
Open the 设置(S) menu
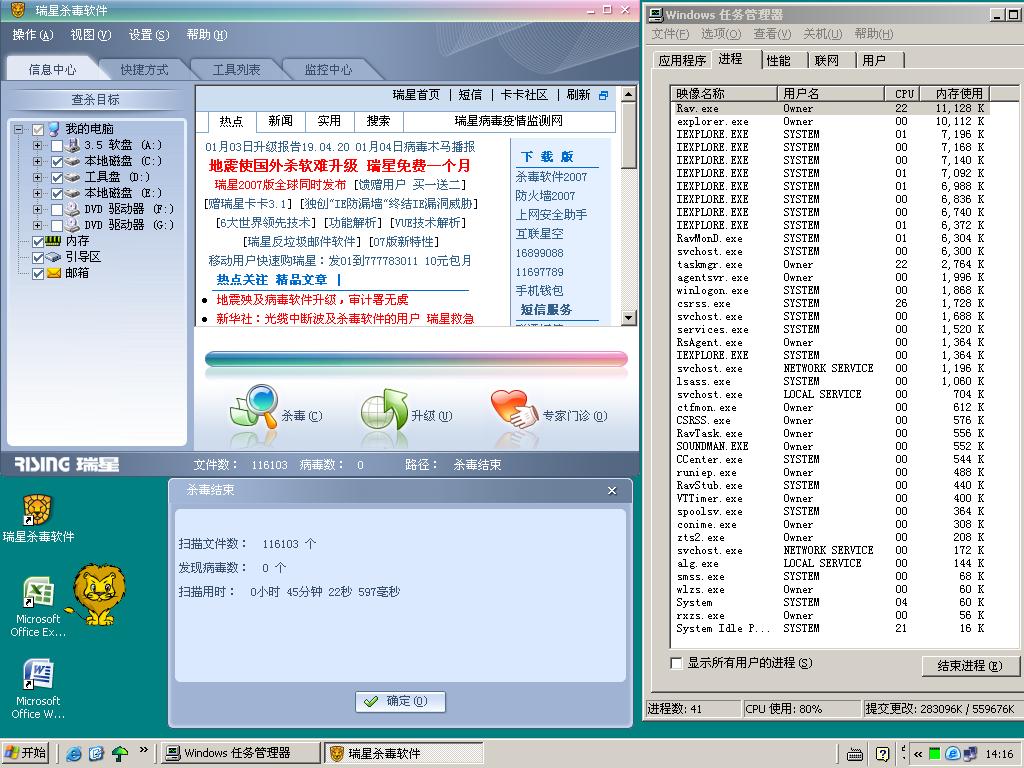click(149, 35)
